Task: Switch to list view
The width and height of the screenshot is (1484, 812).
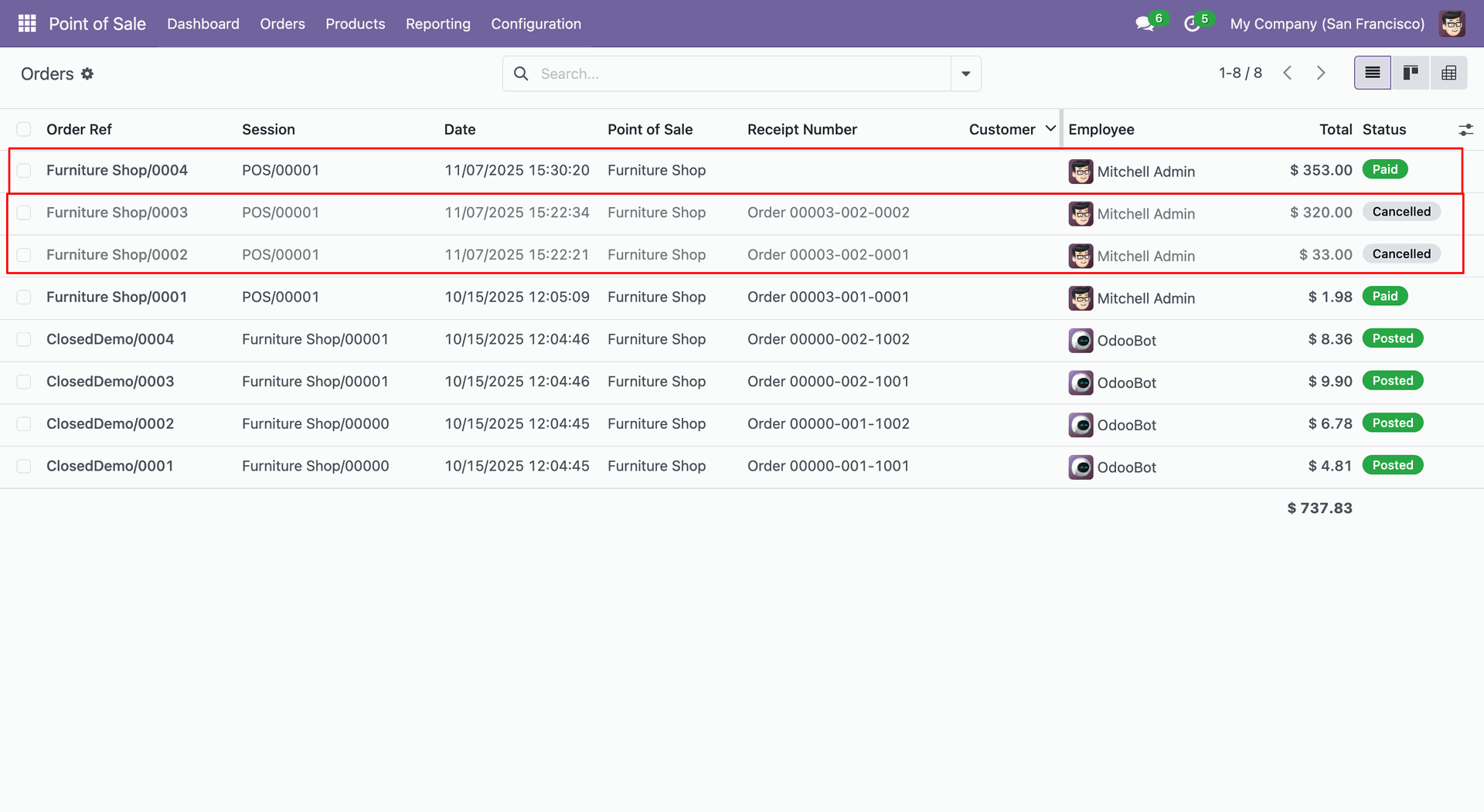Action: tap(1372, 73)
